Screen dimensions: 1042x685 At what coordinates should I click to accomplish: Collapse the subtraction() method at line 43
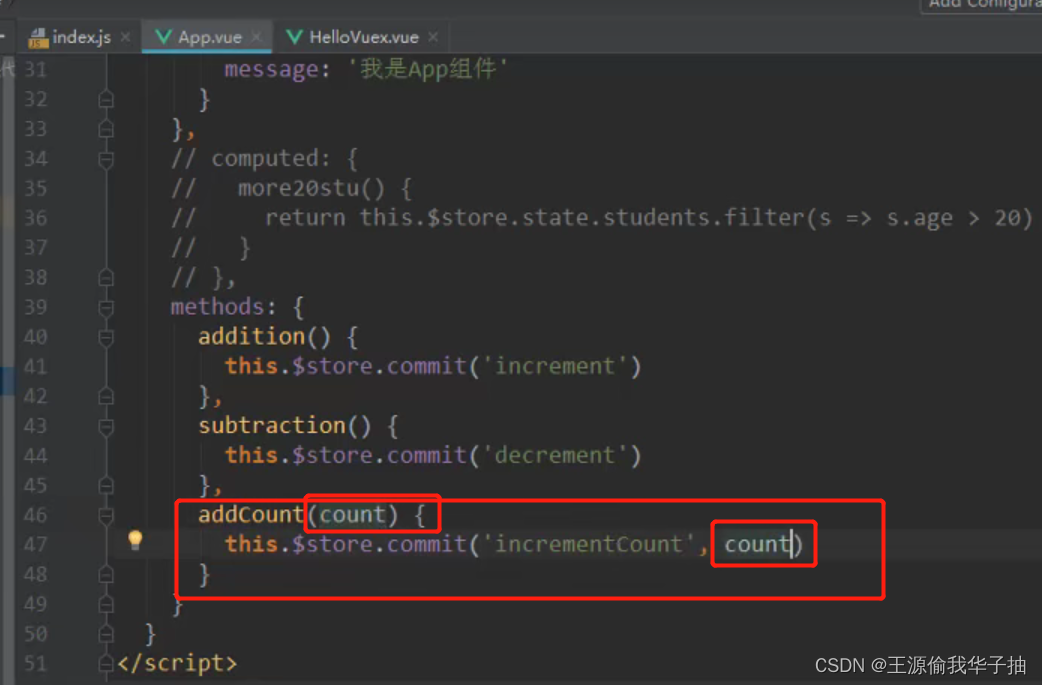point(106,427)
